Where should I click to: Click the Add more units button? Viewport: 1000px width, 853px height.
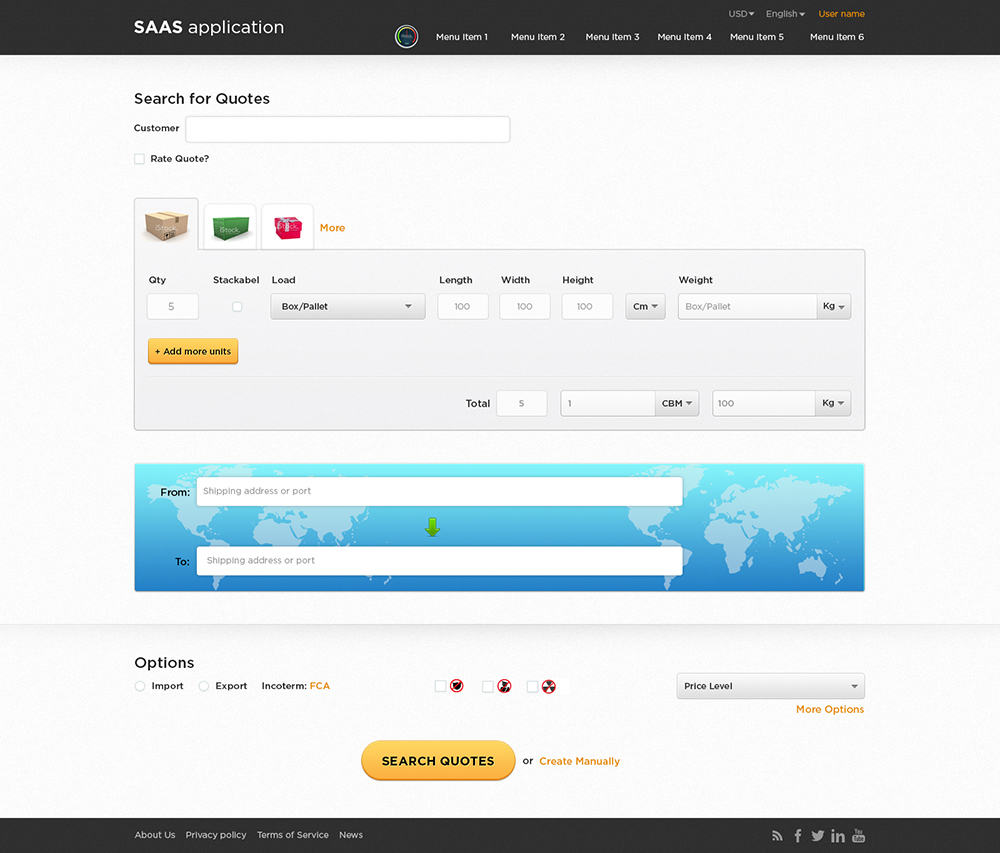tap(193, 351)
